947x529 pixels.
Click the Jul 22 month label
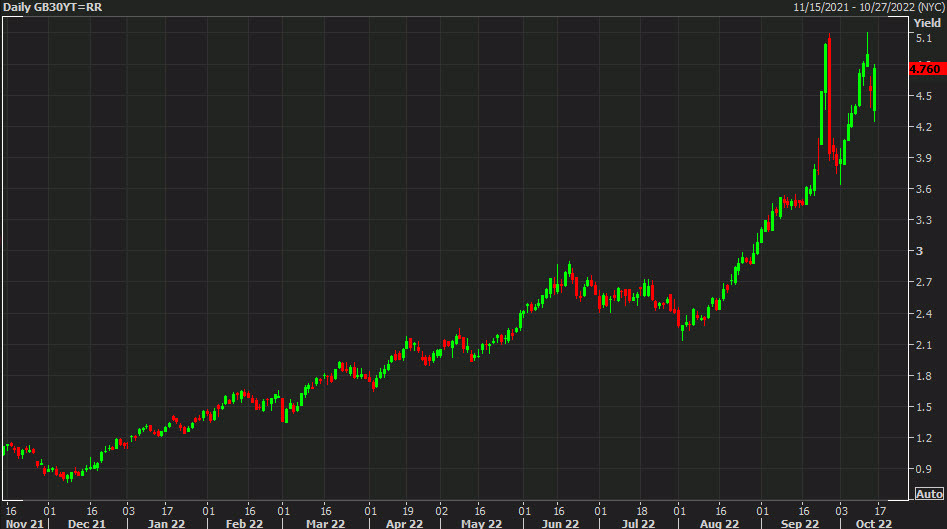[x=638, y=524]
